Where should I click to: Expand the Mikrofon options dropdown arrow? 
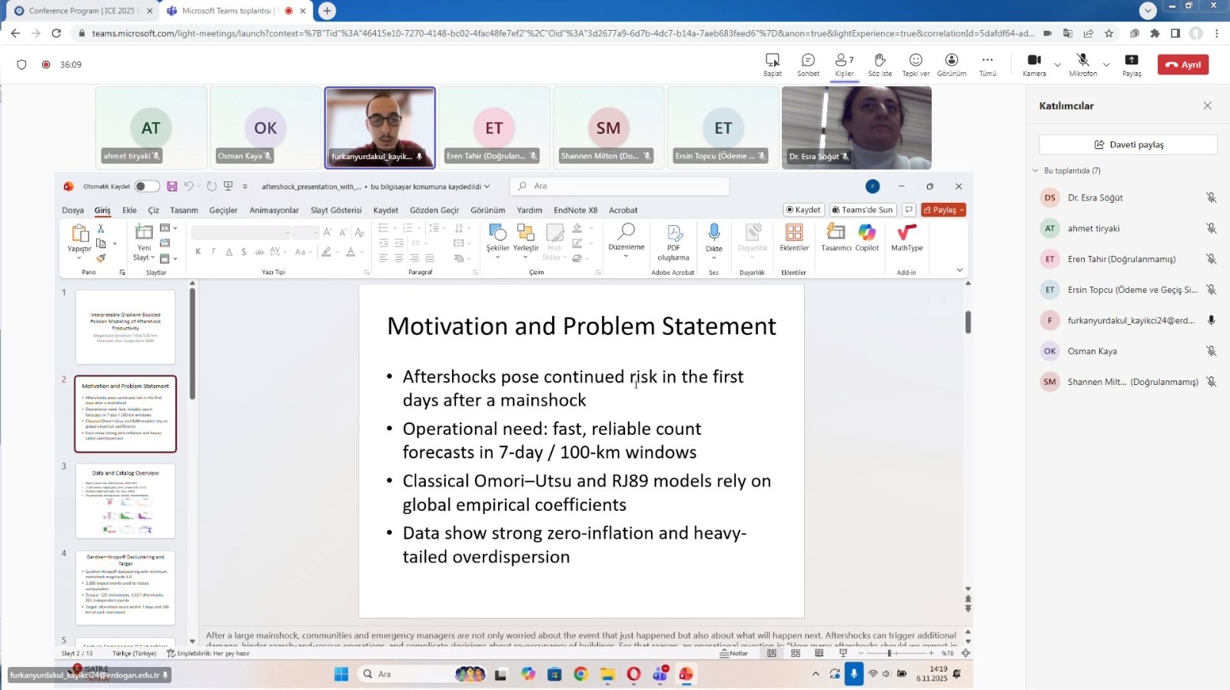coord(1106,65)
